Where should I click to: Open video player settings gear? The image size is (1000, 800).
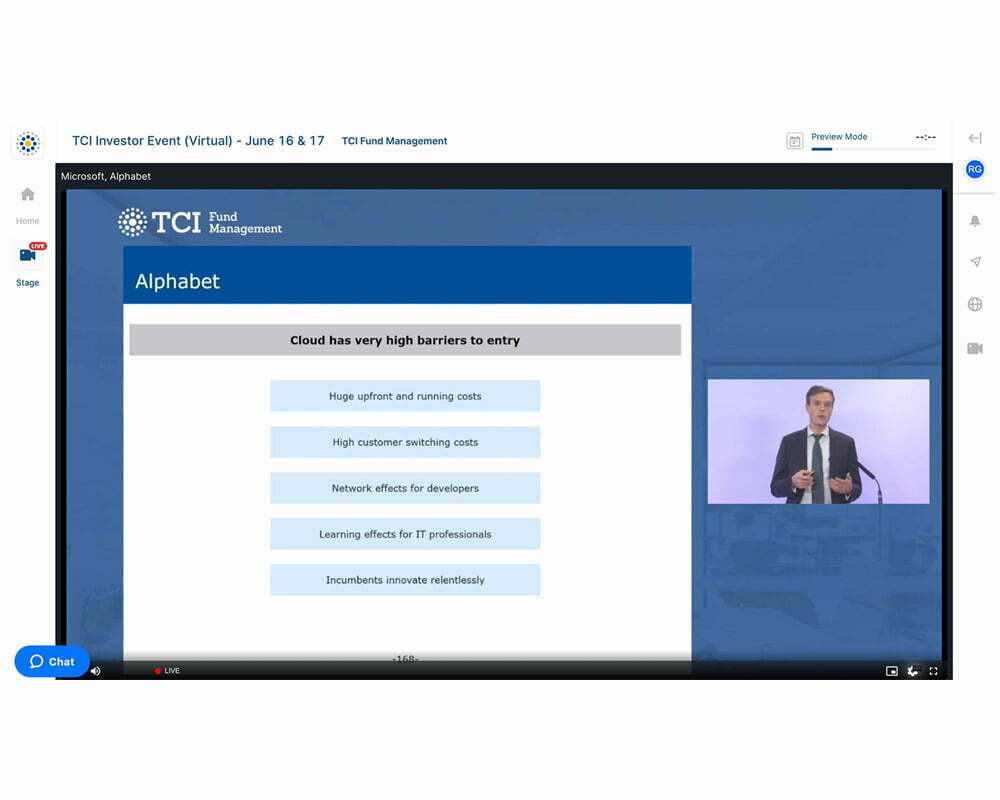(x=913, y=670)
